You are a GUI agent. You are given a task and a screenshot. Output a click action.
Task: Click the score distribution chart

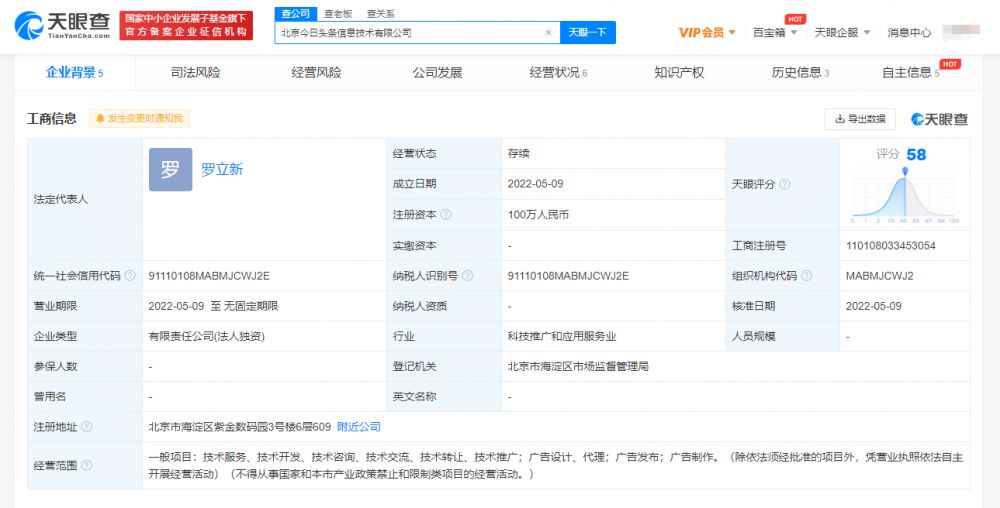point(904,196)
